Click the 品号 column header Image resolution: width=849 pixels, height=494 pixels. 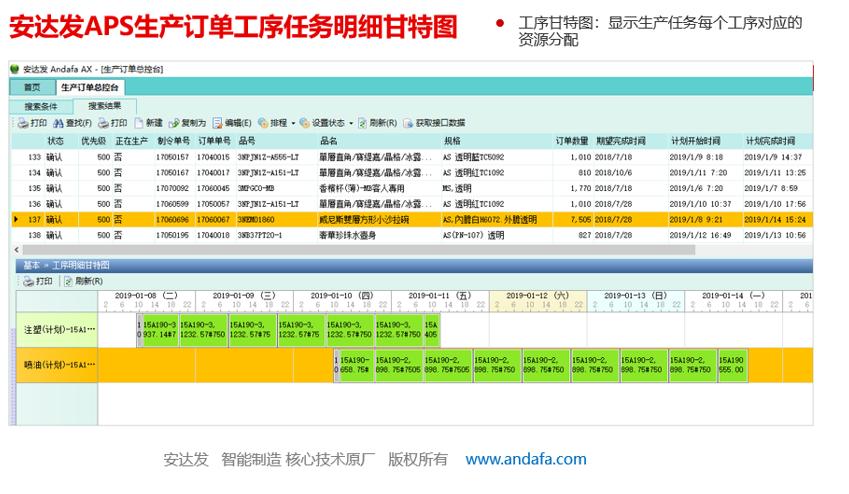click(275, 141)
